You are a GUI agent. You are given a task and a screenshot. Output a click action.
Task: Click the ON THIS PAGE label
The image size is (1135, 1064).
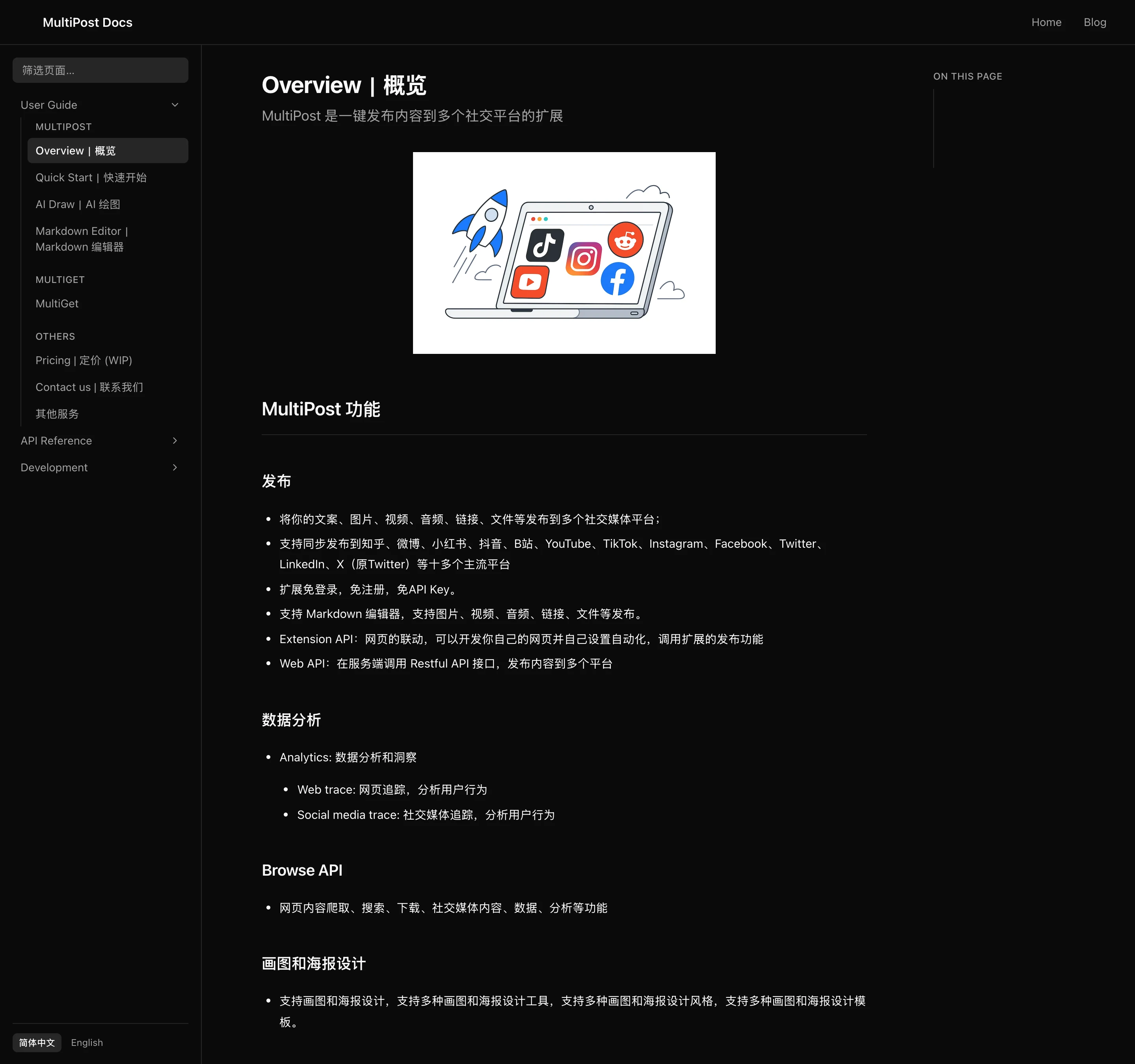[967, 76]
